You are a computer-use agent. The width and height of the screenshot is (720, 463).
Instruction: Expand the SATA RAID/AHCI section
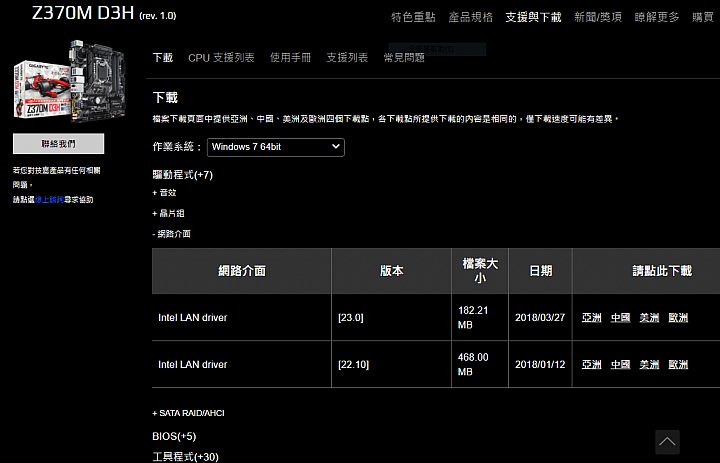coord(188,413)
